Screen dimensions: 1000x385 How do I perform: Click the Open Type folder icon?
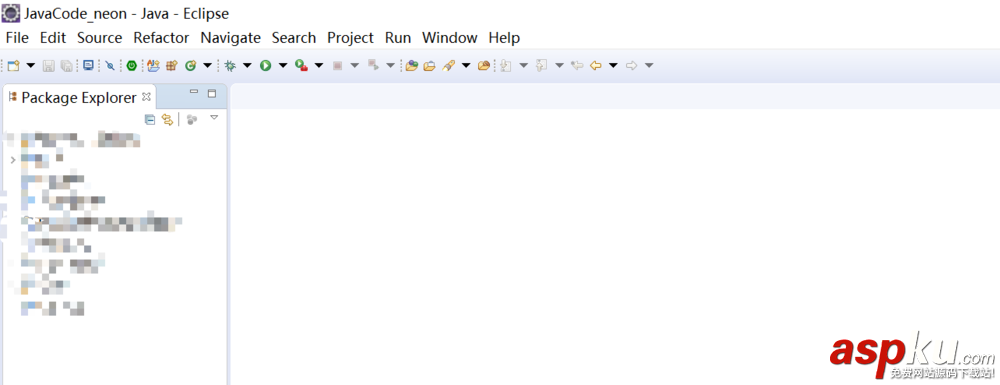(x=411, y=65)
